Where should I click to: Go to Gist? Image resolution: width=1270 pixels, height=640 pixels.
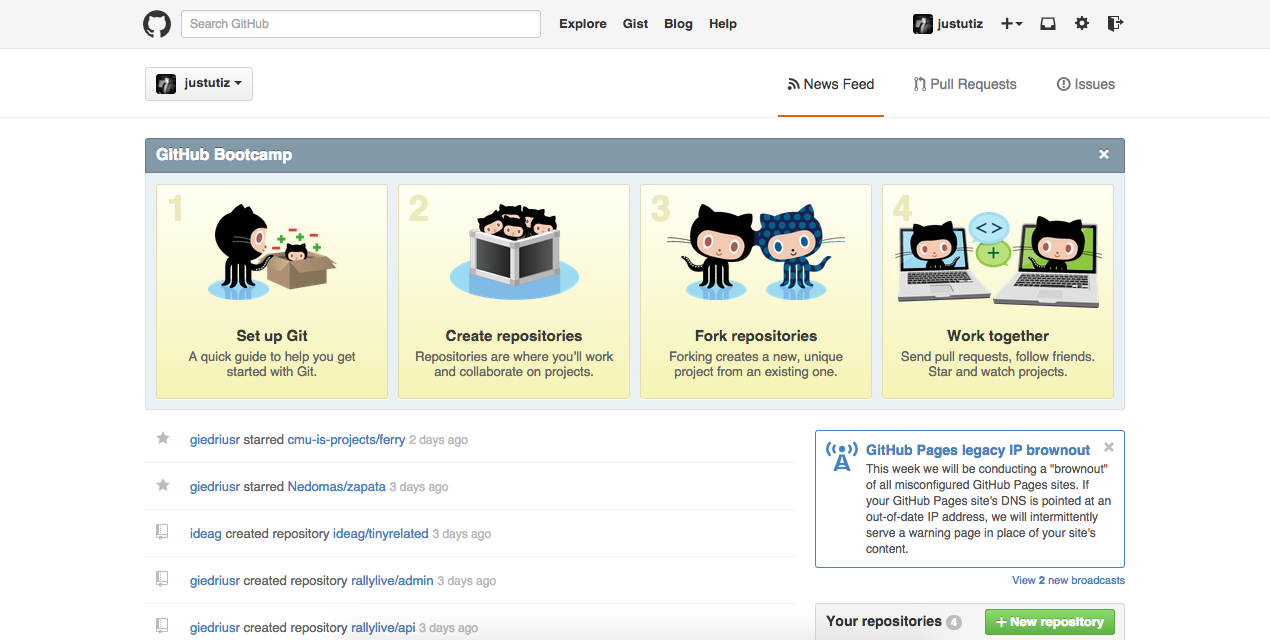click(636, 24)
